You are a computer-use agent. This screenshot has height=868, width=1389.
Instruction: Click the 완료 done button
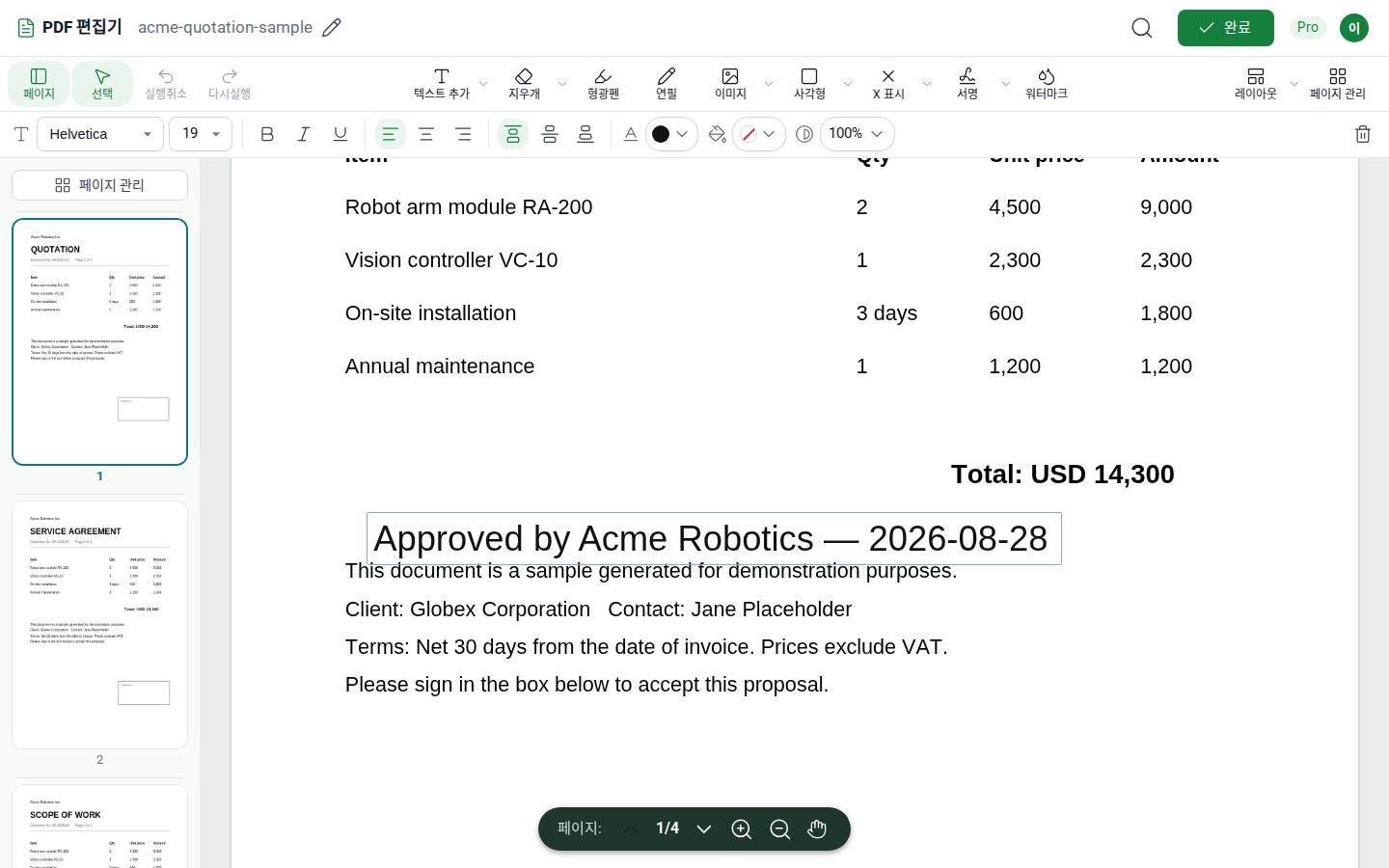[x=1226, y=28]
